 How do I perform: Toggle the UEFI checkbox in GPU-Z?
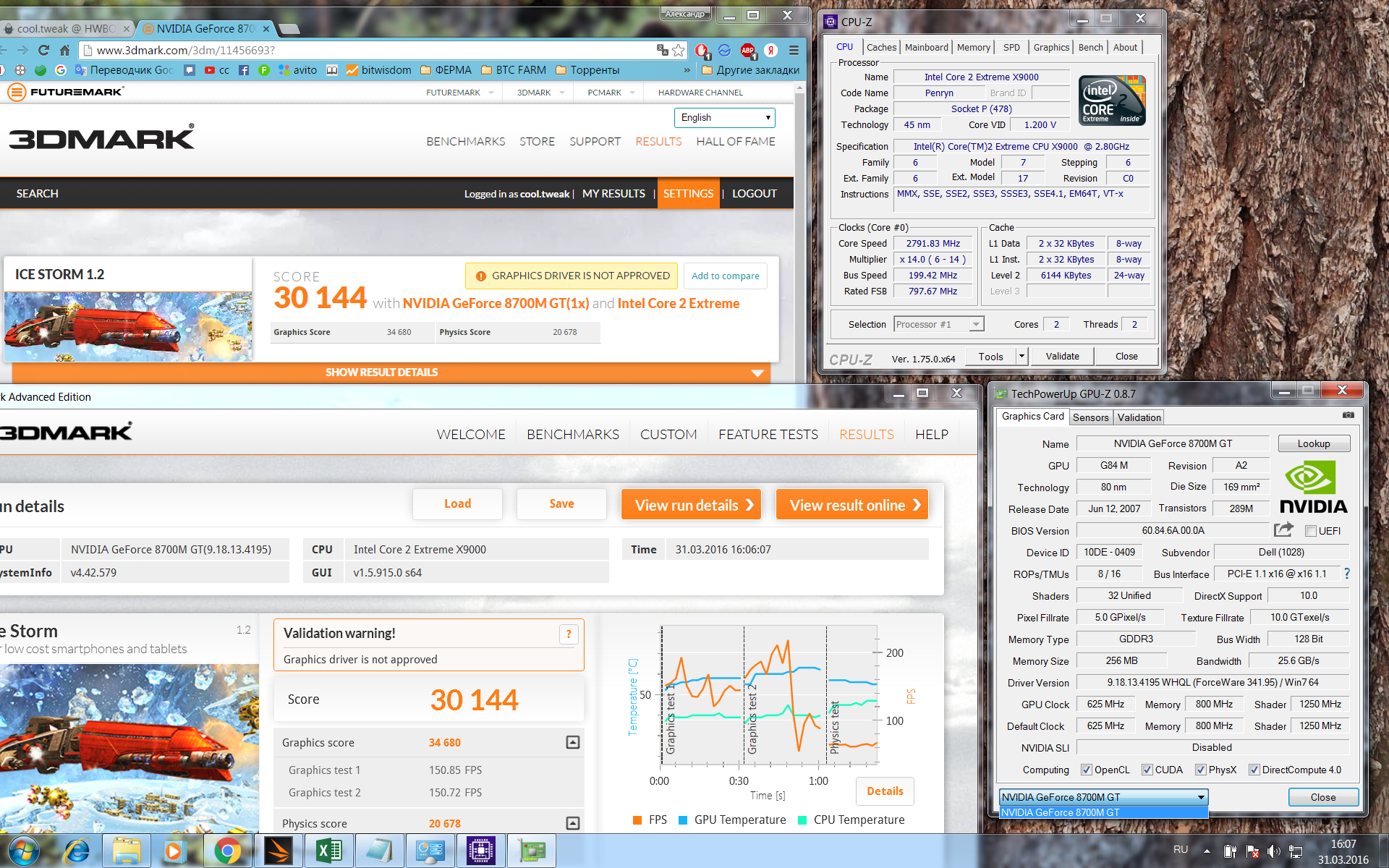click(x=1310, y=531)
